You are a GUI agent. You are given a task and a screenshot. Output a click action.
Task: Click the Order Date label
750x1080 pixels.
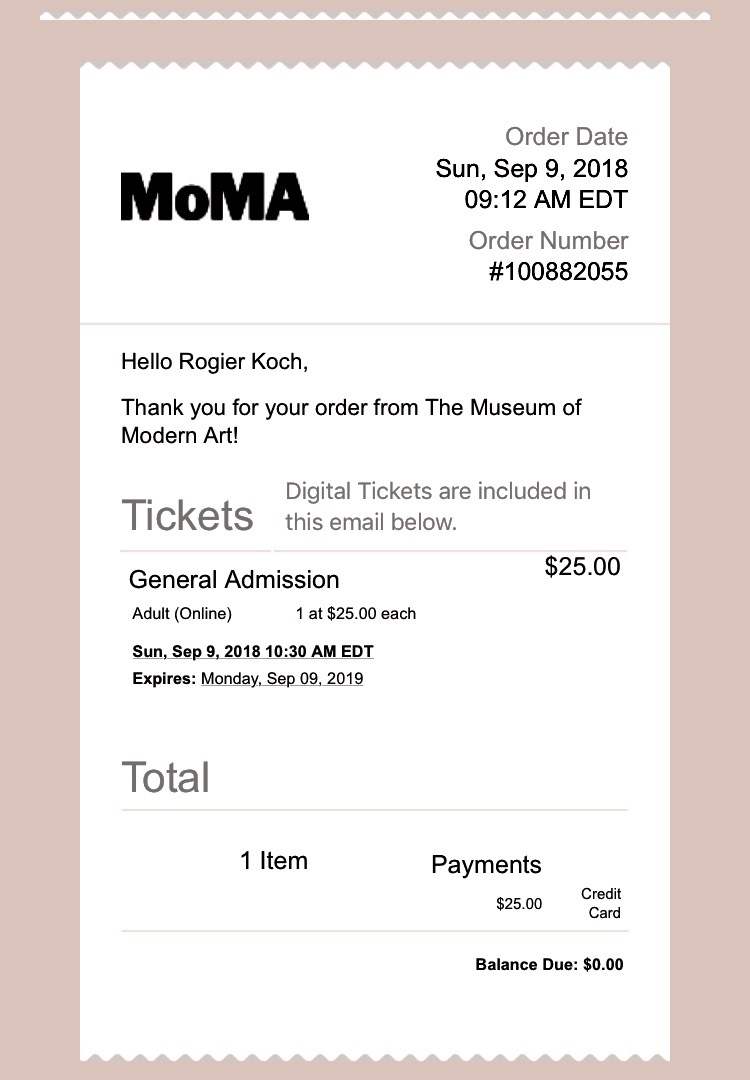567,136
